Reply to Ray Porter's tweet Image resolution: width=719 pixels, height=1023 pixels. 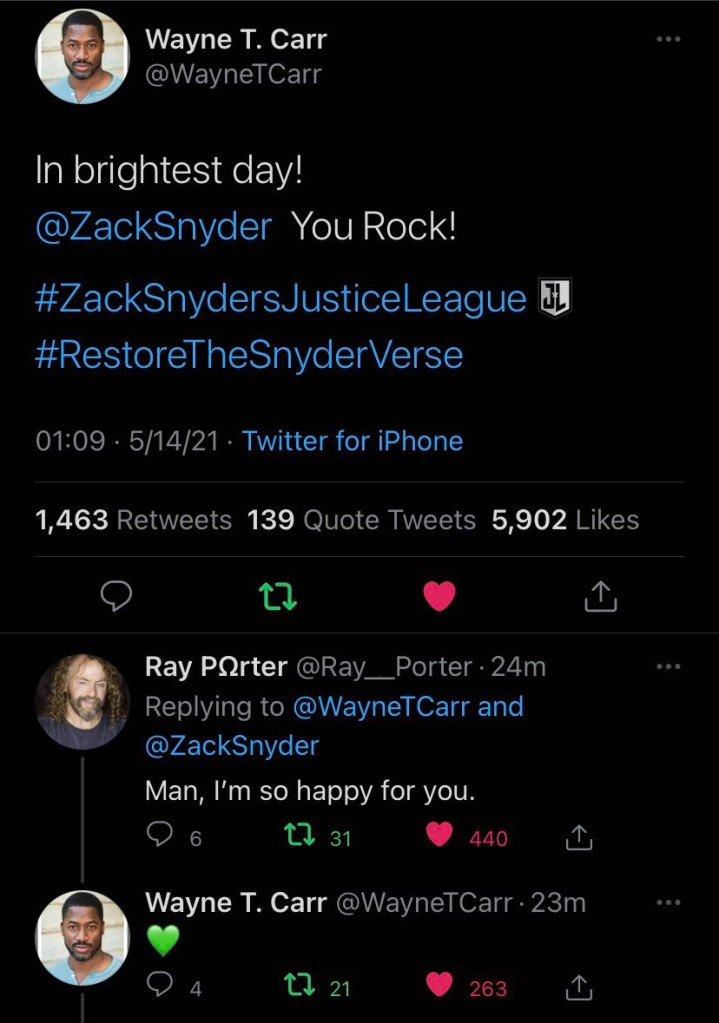(162, 837)
